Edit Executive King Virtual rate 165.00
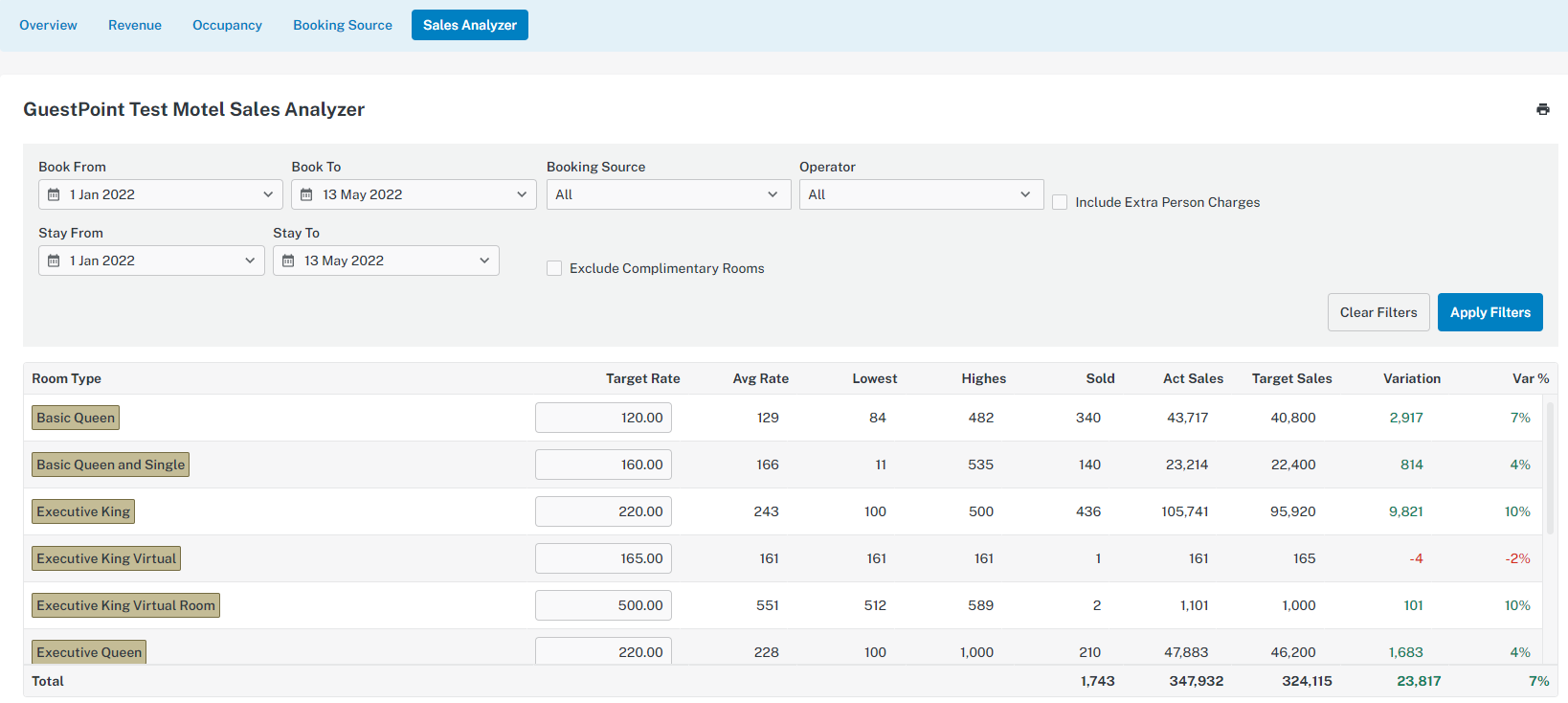The image size is (1568, 703). (603, 558)
